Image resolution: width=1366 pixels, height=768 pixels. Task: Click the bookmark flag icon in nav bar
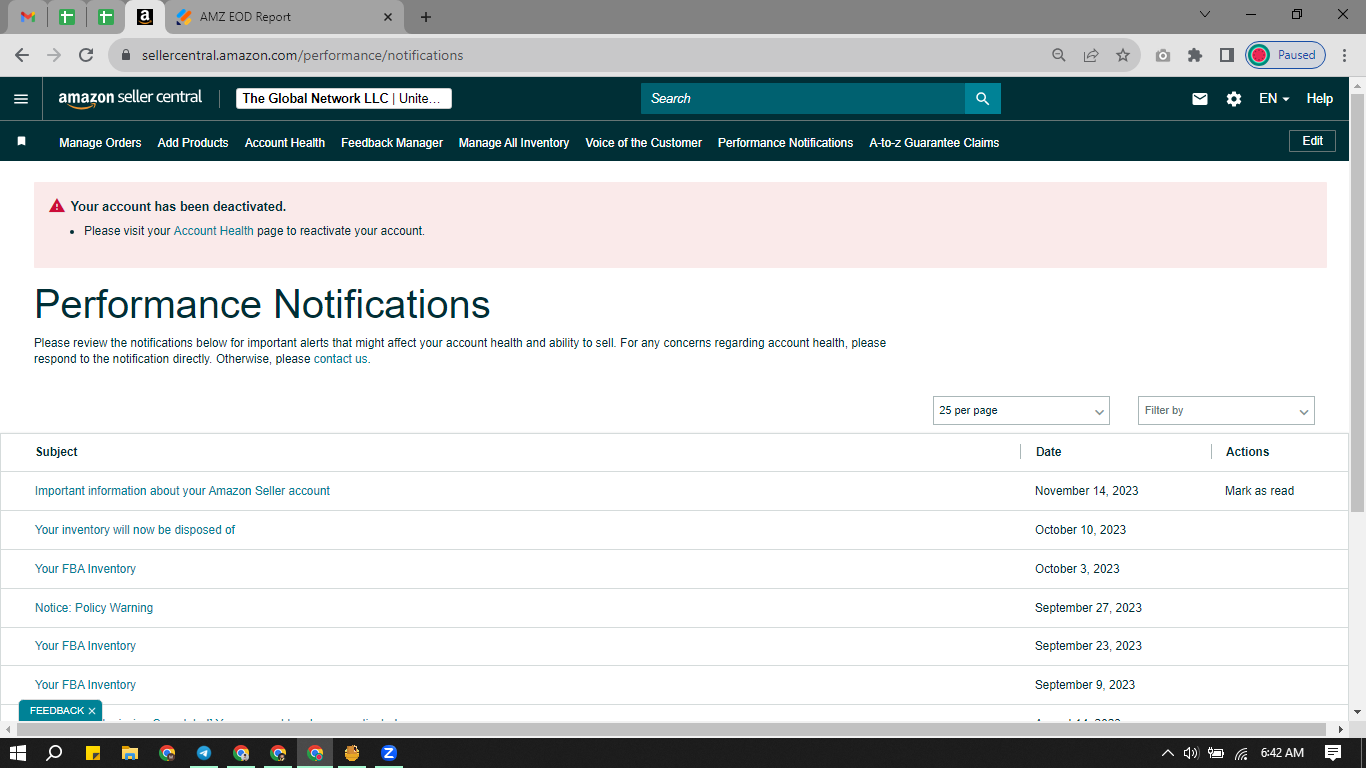[x=21, y=142]
